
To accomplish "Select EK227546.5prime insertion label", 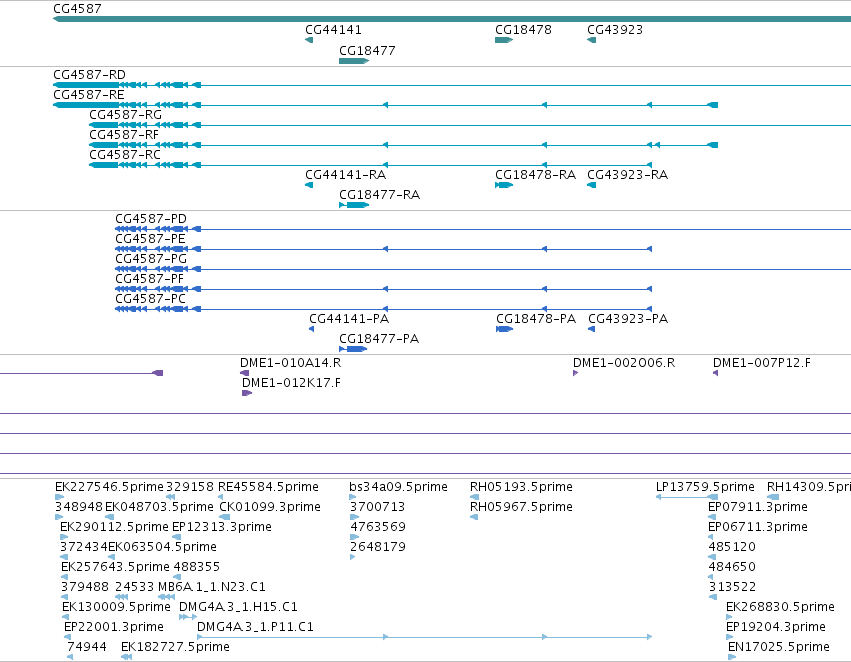I will [x=109, y=487].
